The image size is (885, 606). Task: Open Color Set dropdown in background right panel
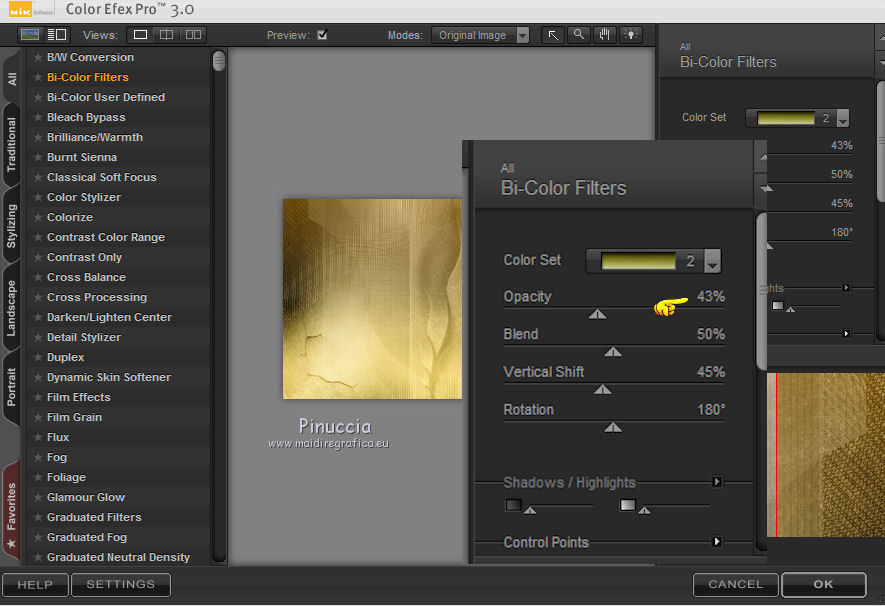(843, 118)
